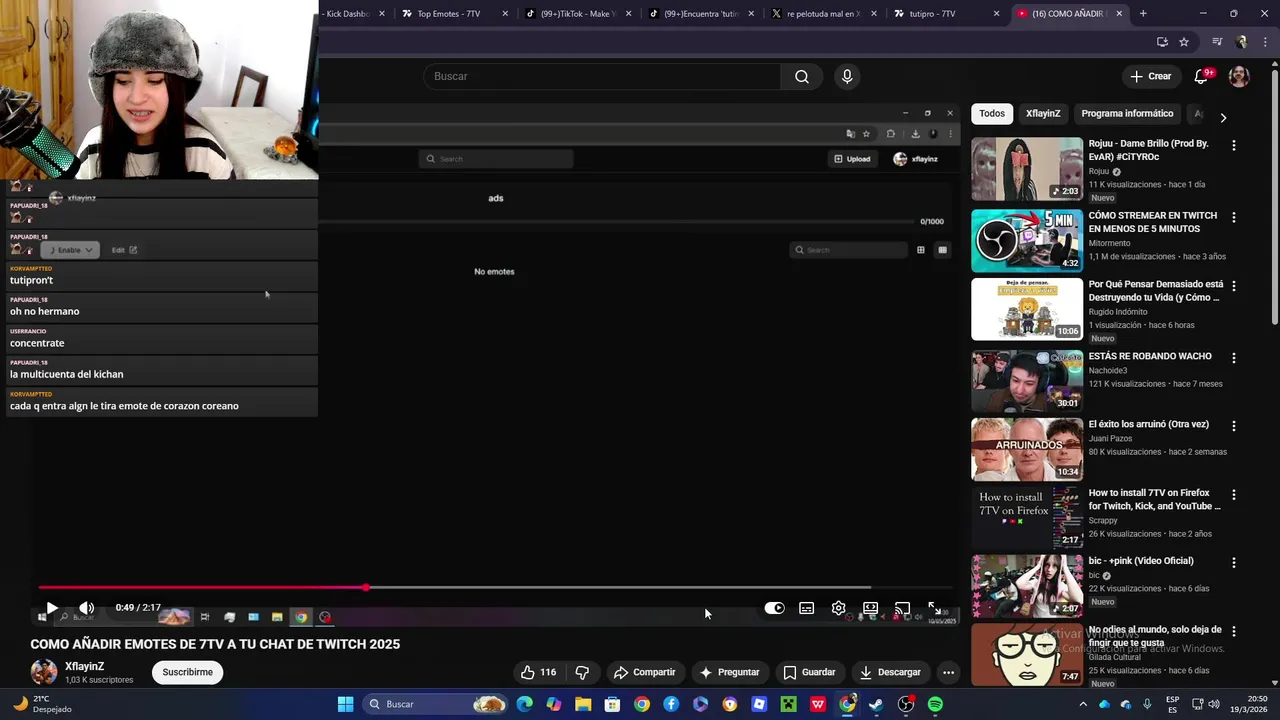
Task: Open Microsoft Edge from the taskbar
Action: pyautogui.click(x=525, y=704)
